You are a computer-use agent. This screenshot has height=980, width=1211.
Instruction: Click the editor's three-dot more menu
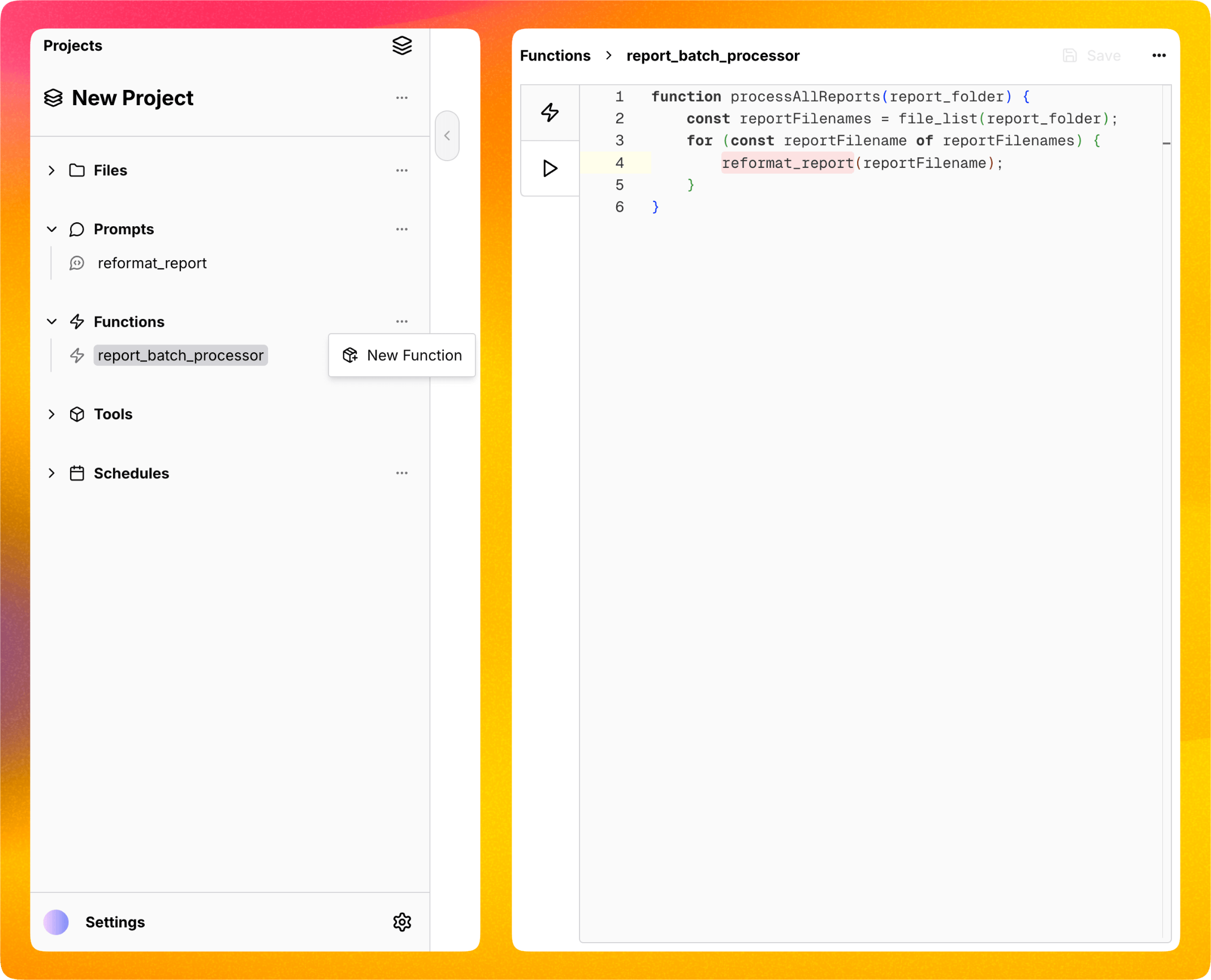[1158, 55]
